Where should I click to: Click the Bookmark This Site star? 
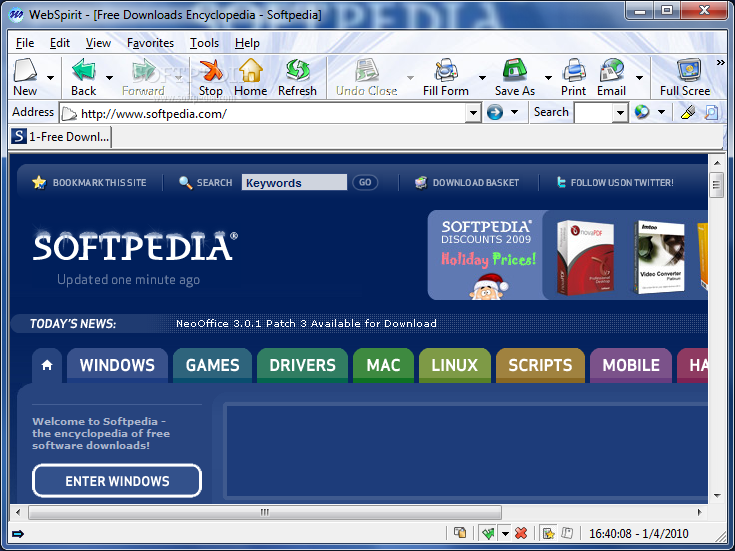pos(39,182)
